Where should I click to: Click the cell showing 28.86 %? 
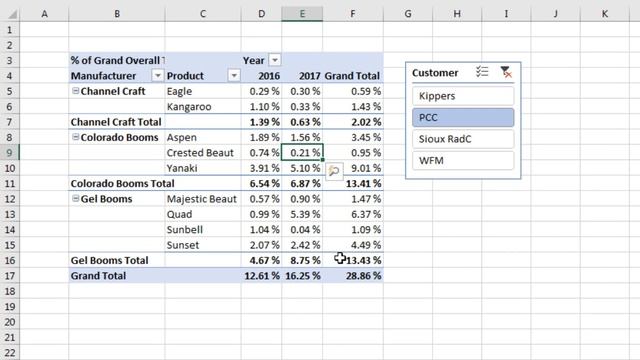(x=353, y=276)
